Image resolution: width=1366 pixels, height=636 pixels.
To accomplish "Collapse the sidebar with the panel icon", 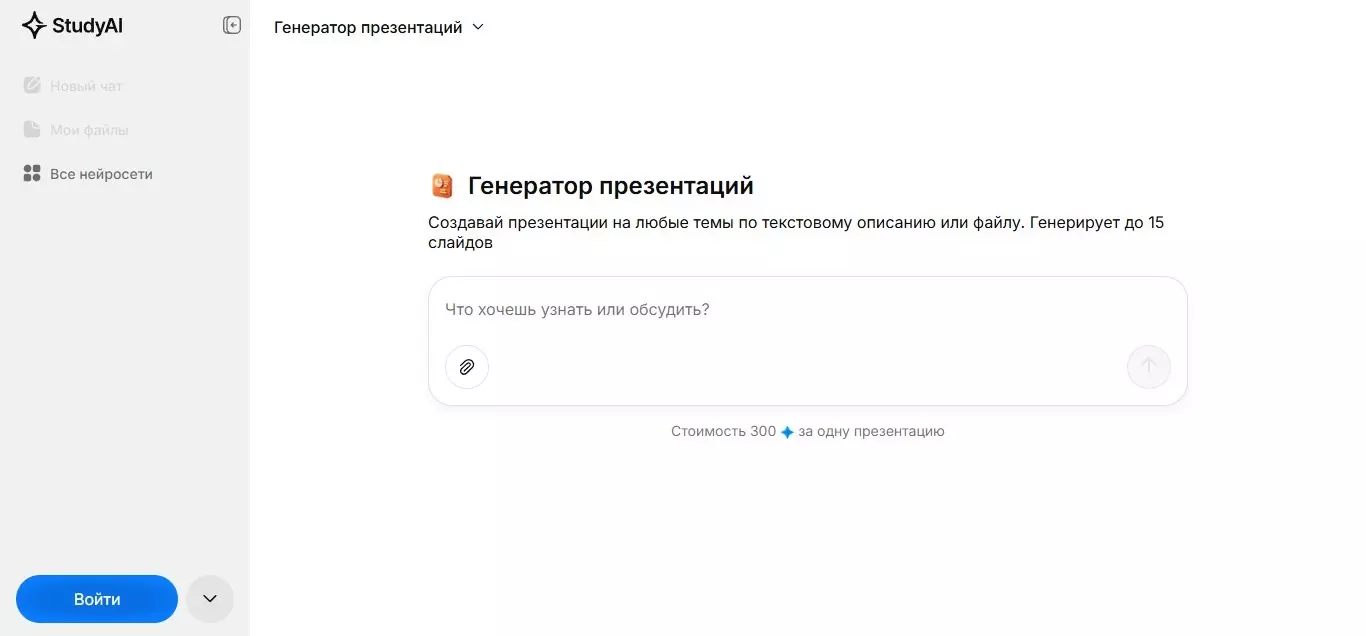I will pyautogui.click(x=232, y=26).
